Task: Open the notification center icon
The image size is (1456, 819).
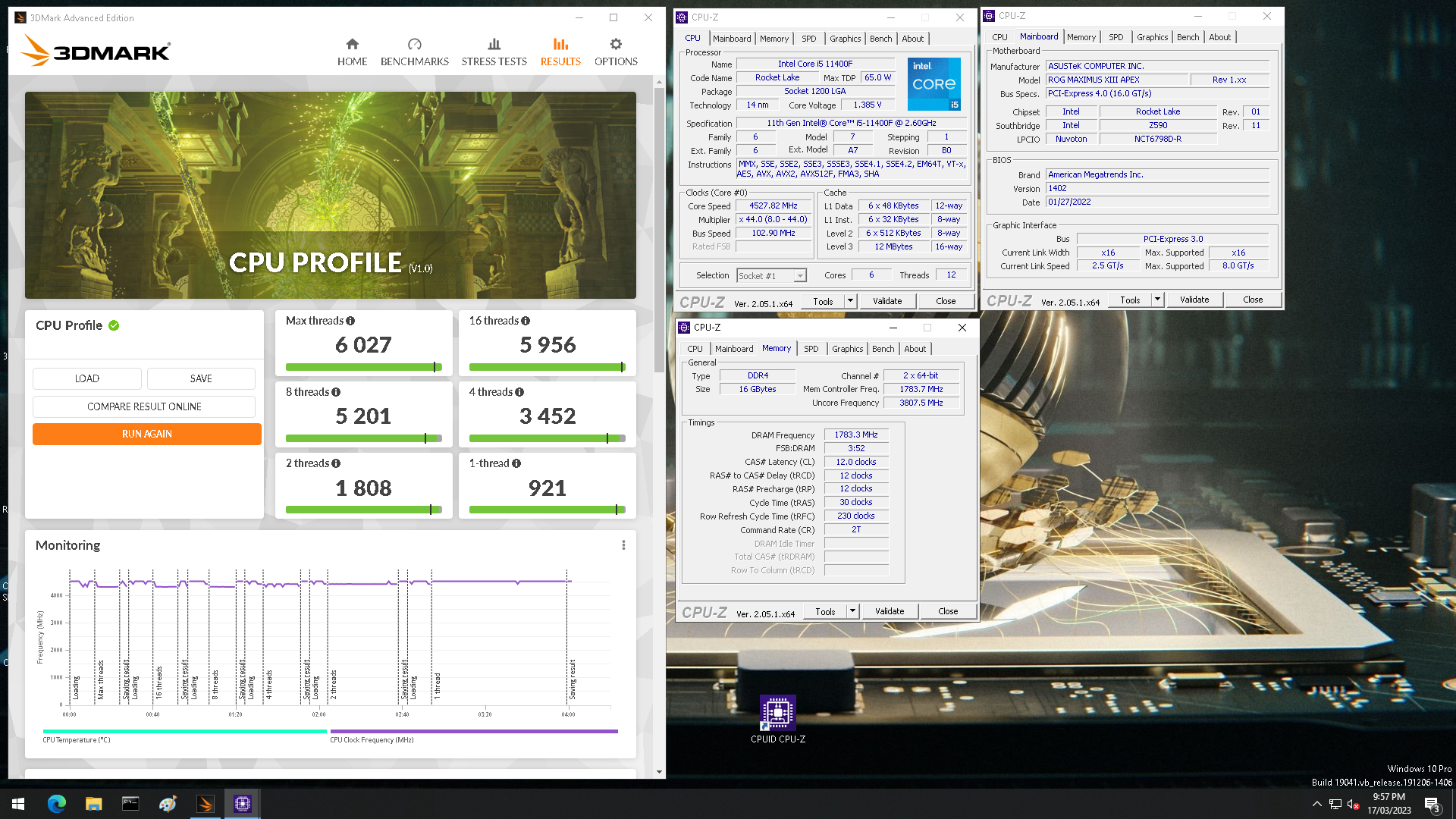Action: (x=1432, y=804)
